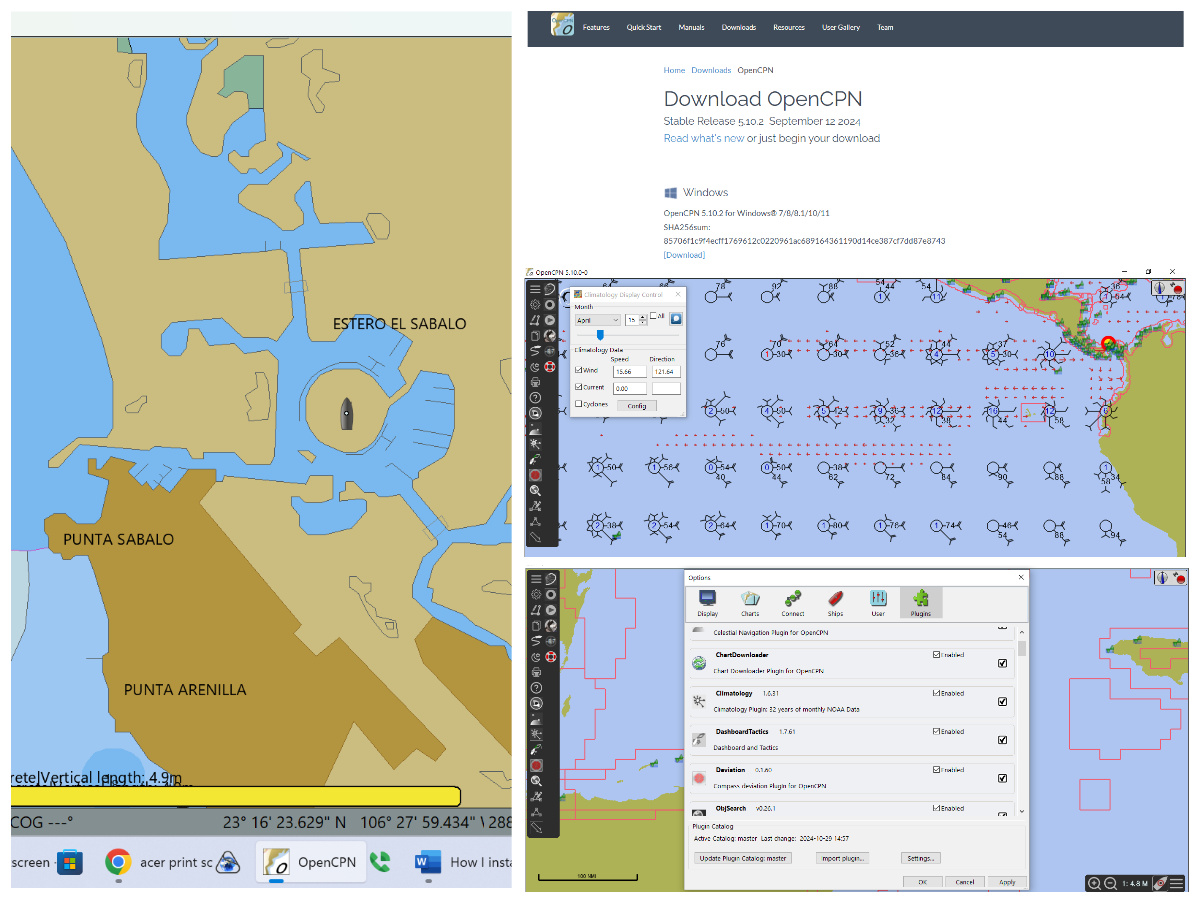The height and width of the screenshot is (900, 1200).
Task: Click the zoom in magnifier at bottom right
Action: coord(1095,884)
